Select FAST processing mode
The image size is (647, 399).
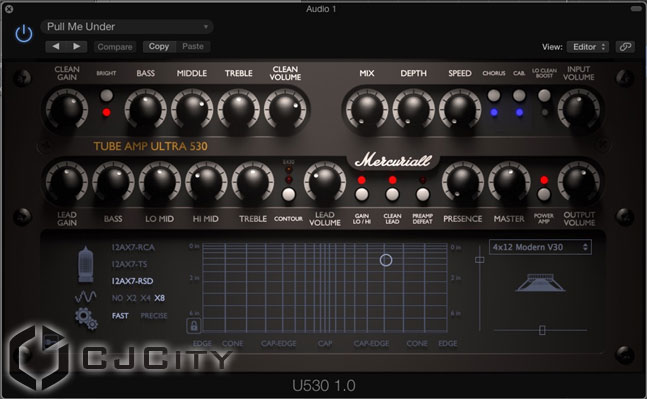[x=120, y=316]
